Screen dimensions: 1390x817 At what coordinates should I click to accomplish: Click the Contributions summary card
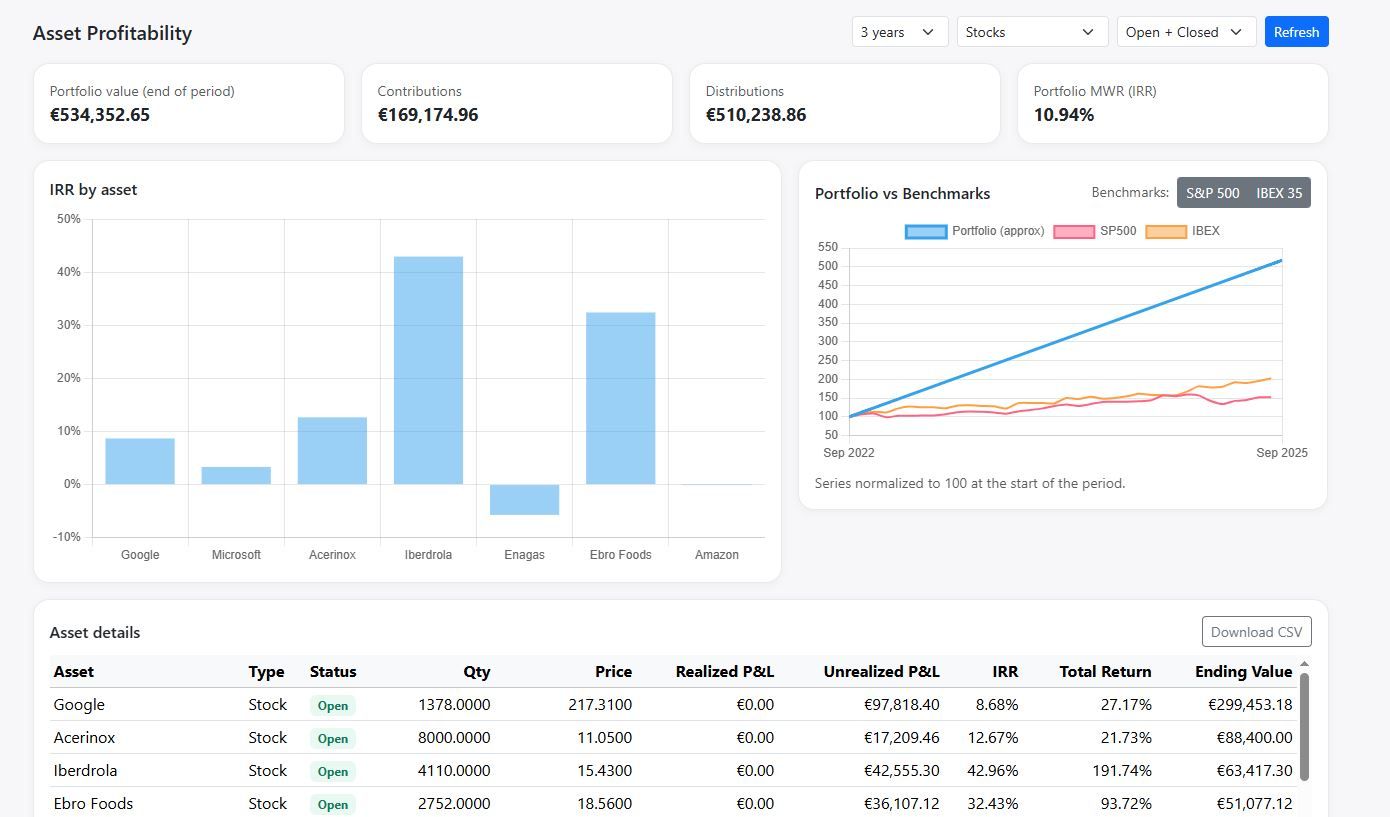tap(516, 103)
